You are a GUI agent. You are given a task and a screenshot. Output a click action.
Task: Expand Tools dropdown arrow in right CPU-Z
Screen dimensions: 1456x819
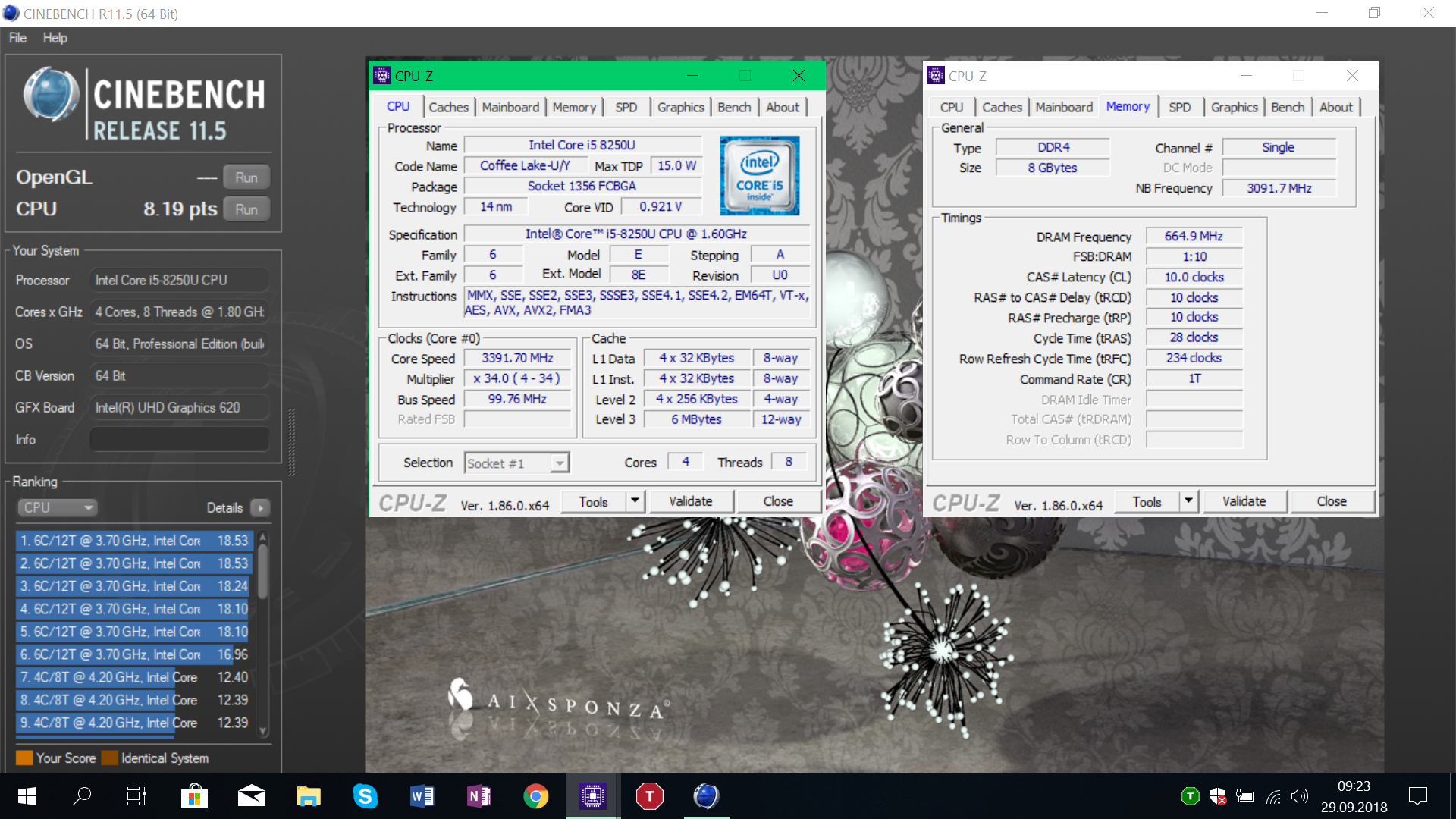point(1189,501)
